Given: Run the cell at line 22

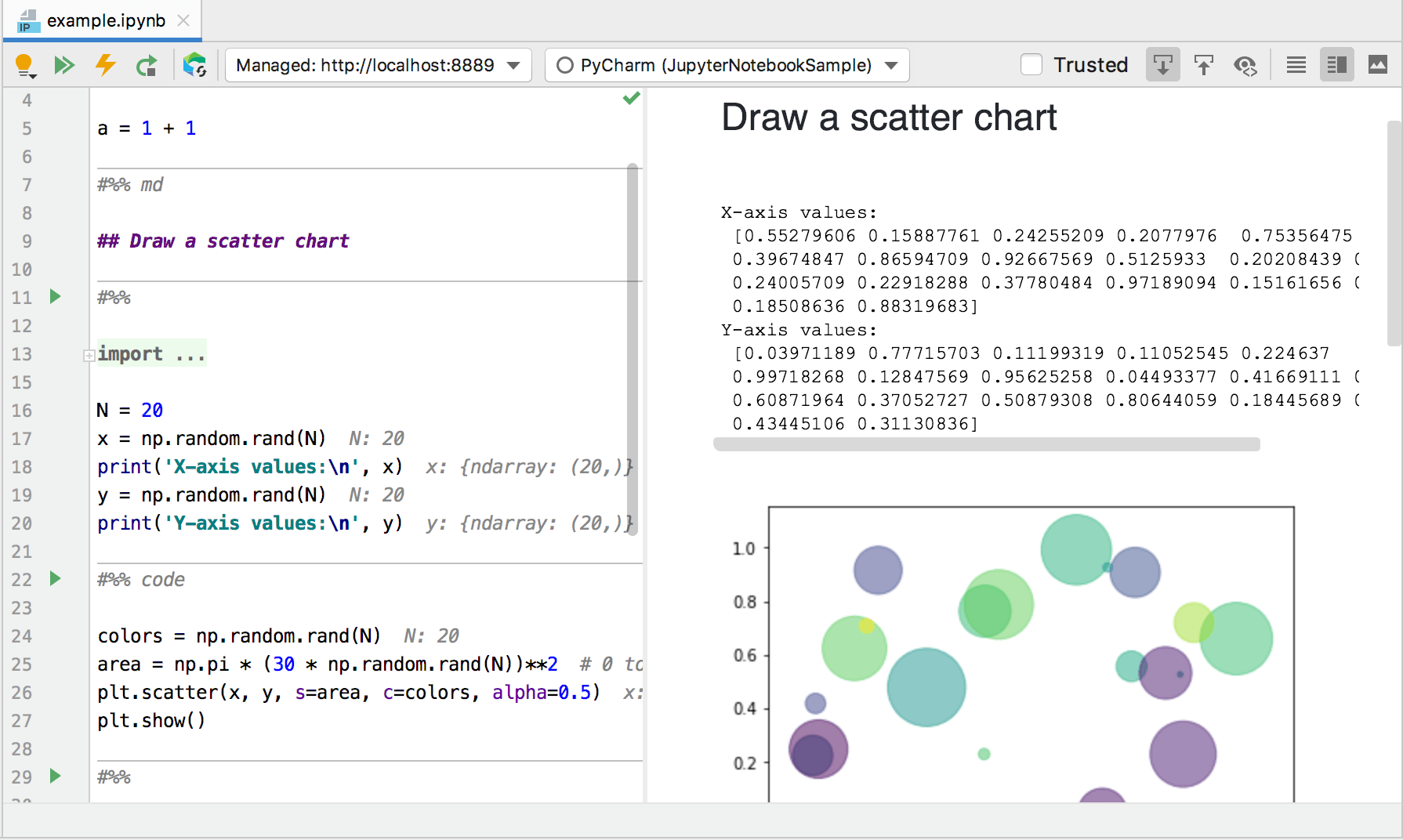Looking at the screenshot, I should [54, 579].
